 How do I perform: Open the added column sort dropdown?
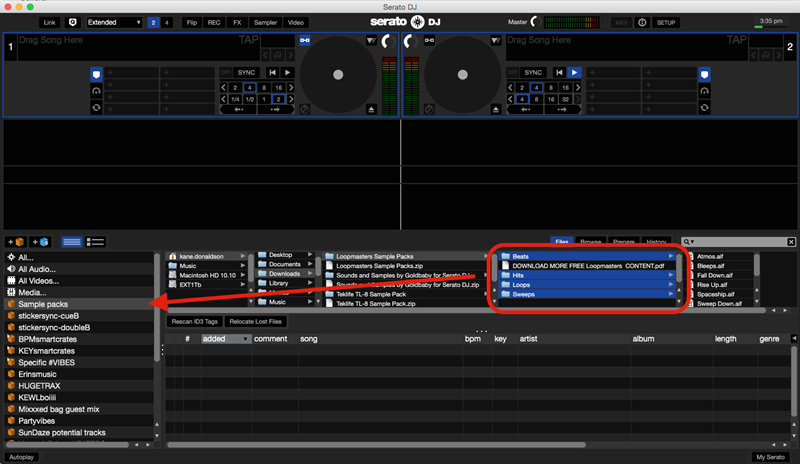coord(245,339)
